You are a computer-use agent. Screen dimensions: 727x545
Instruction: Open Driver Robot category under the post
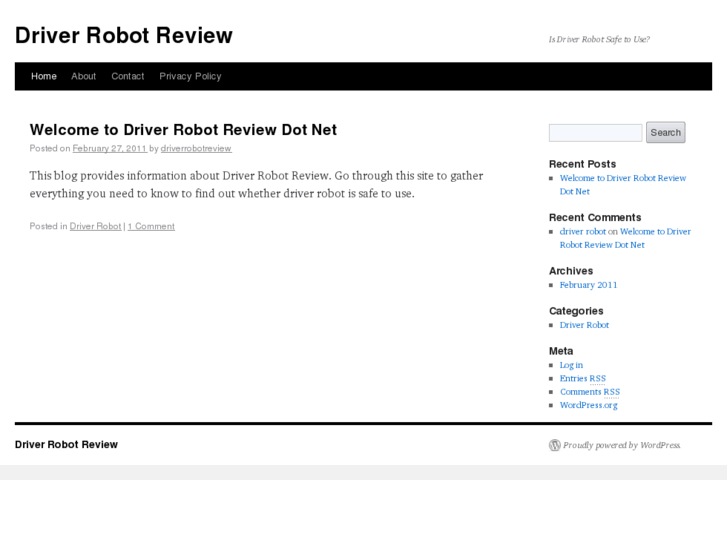(95, 226)
